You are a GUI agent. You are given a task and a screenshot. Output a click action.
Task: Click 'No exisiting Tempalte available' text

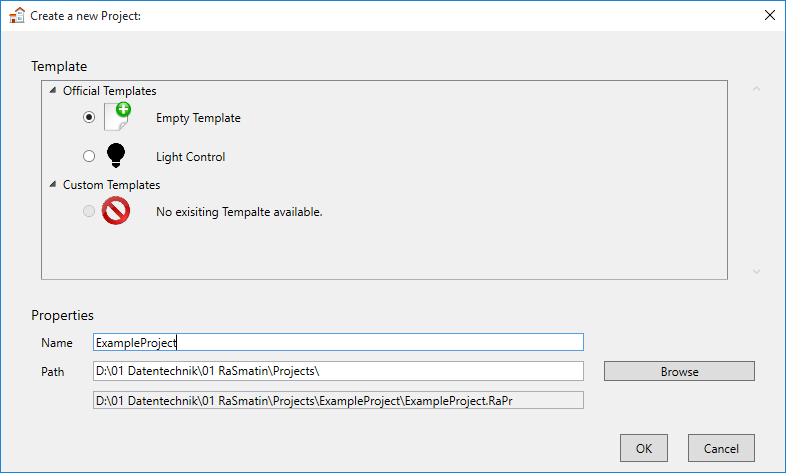click(239, 212)
